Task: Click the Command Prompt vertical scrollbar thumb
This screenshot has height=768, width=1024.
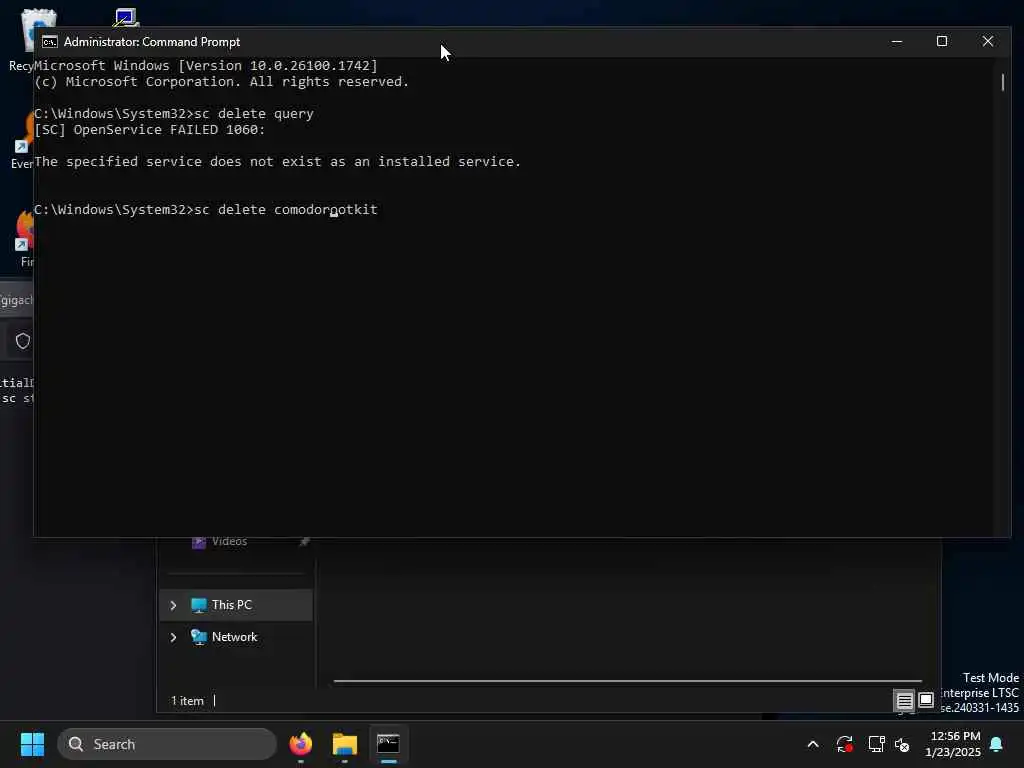Action: click(1002, 82)
